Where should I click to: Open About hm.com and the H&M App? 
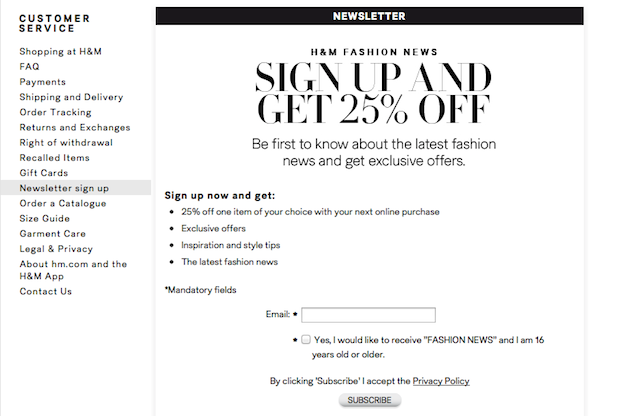tap(73, 270)
